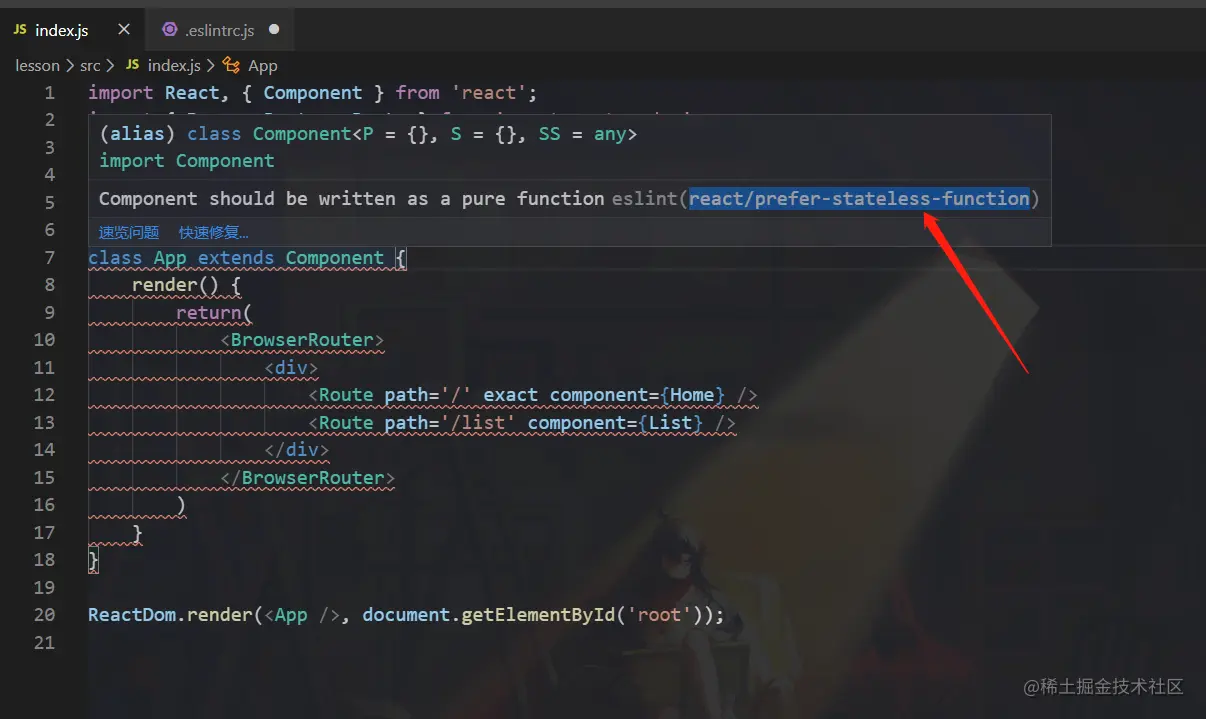The width and height of the screenshot is (1206, 719).
Task: Click 'exact' attribute on line 12
Action: pyautogui.click(x=511, y=395)
